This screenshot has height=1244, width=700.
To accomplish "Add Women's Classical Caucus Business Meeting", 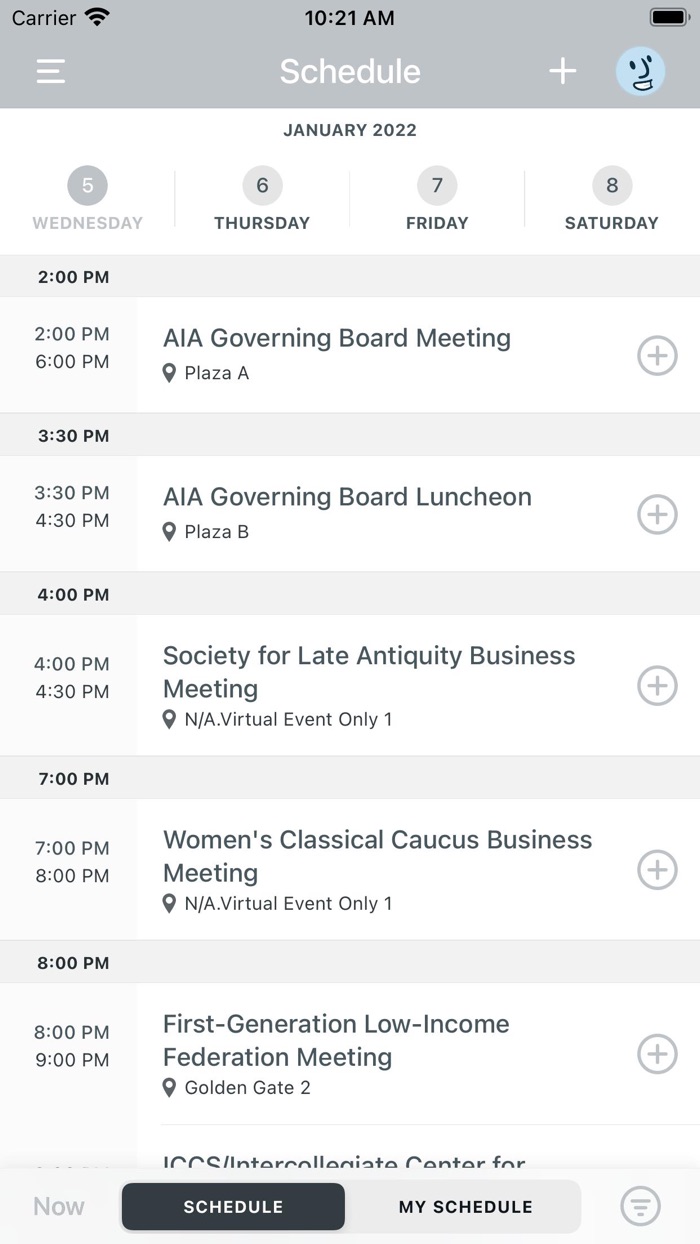I will point(657,870).
